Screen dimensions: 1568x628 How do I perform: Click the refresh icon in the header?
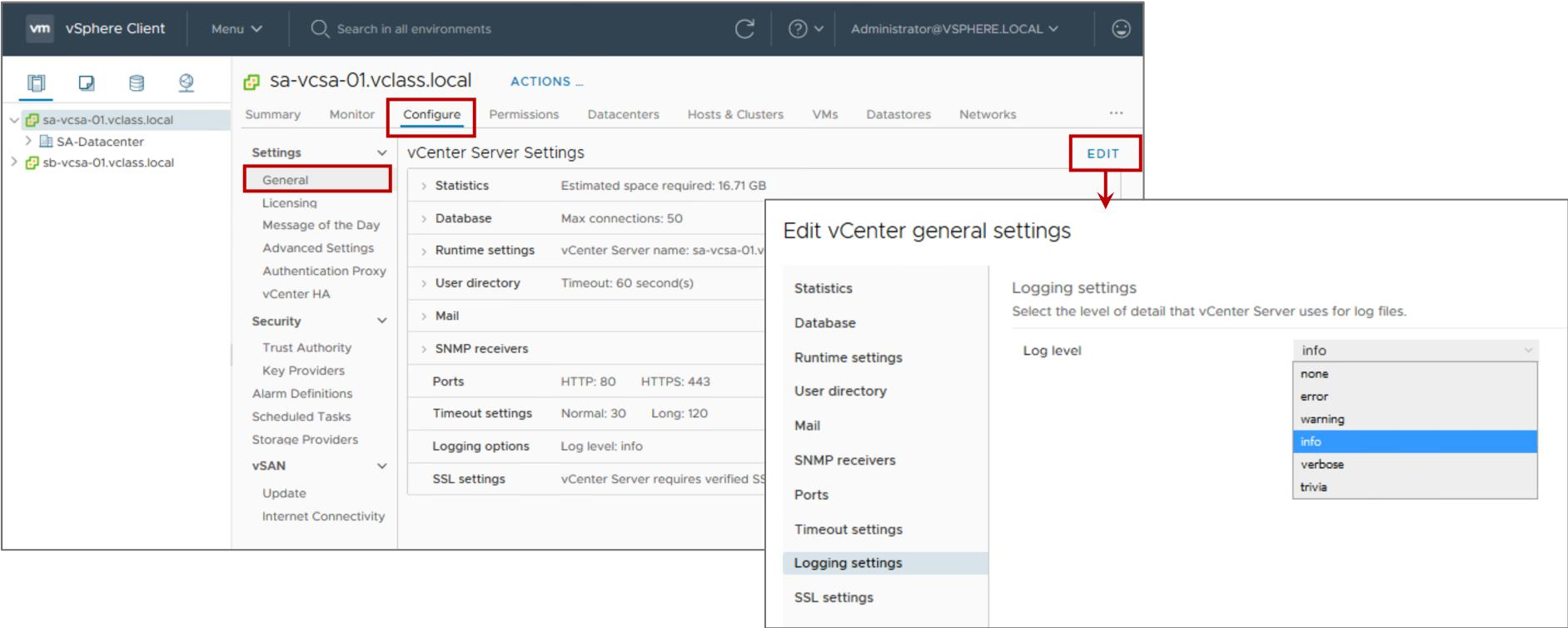[x=744, y=28]
